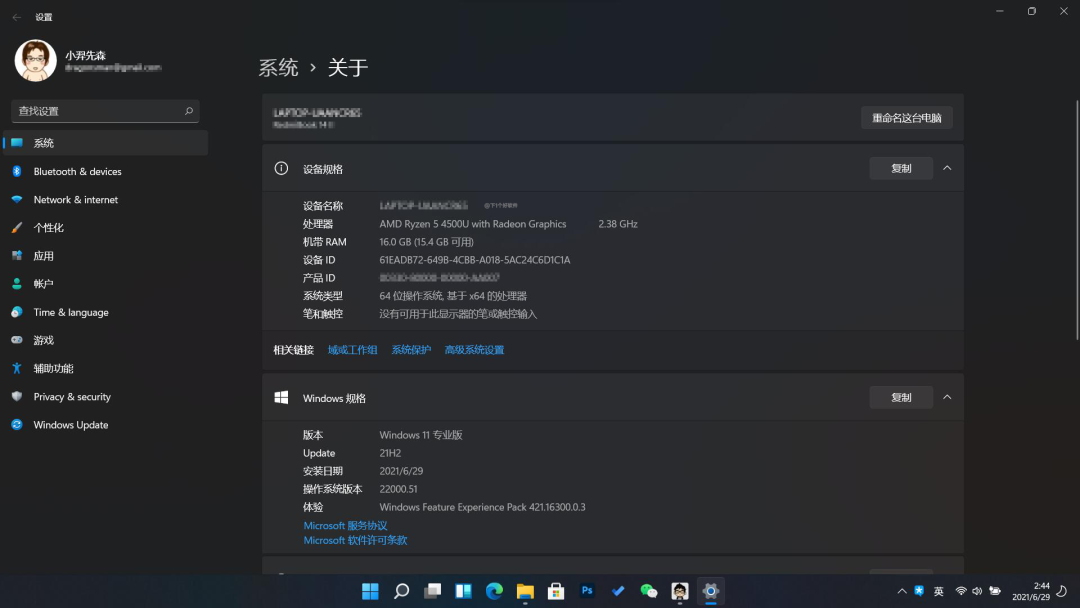The width and height of the screenshot is (1080, 608).
Task: Open Widgets from taskbar
Action: point(463,591)
